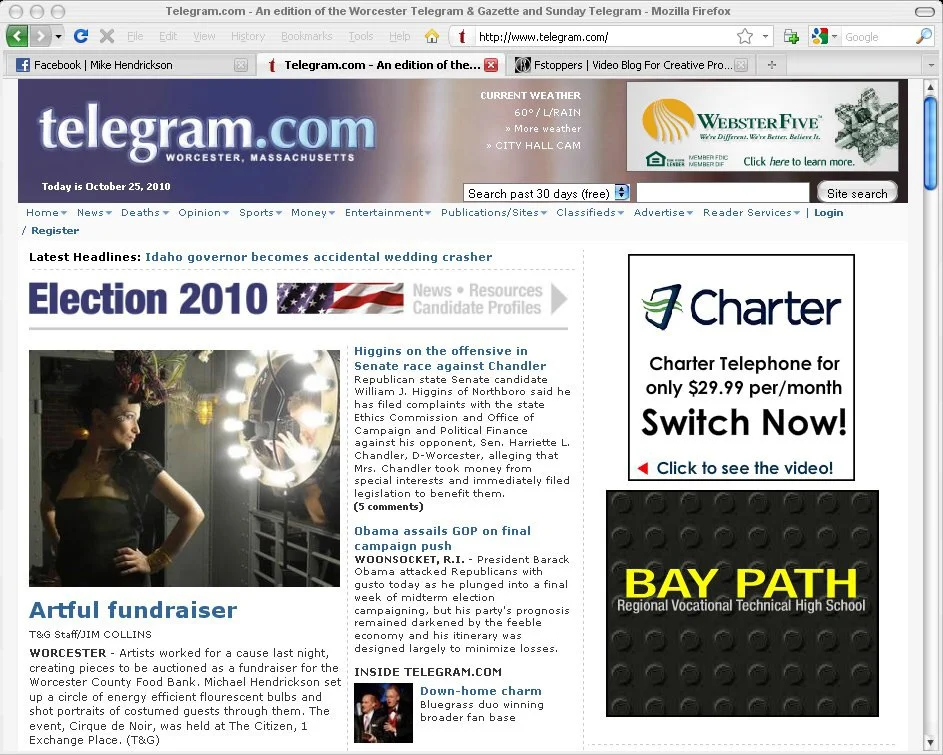943x755 pixels.
Task: Click the Webster Five banner ad
Action: pyautogui.click(x=763, y=127)
